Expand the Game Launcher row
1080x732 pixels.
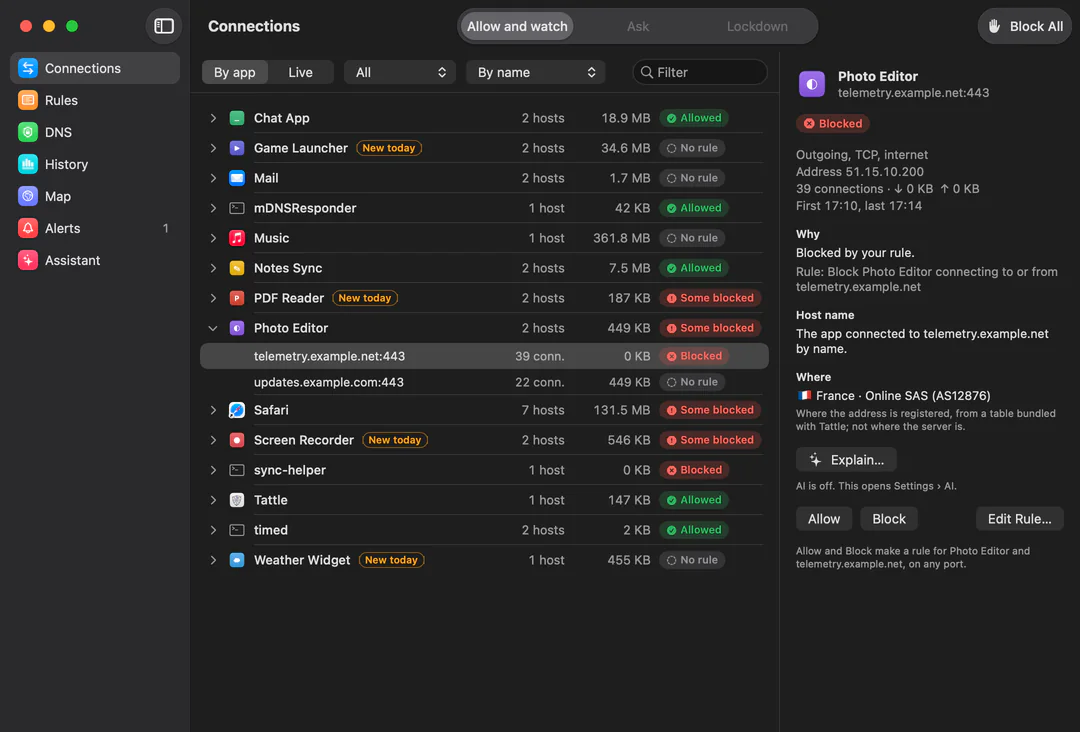[x=213, y=148]
